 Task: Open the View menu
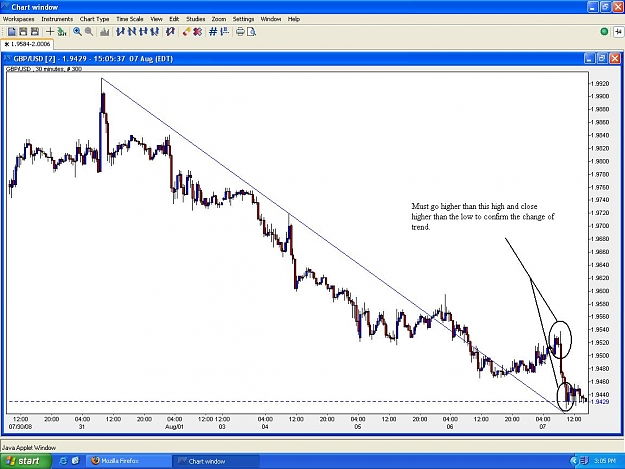(156, 19)
